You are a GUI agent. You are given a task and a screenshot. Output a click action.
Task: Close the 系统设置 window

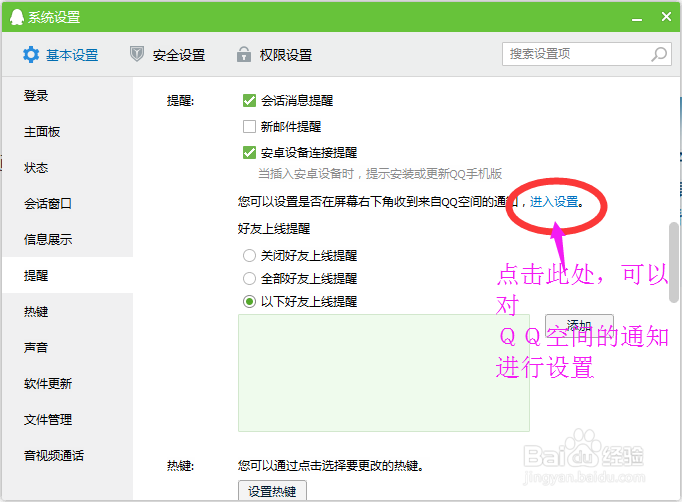[666, 17]
